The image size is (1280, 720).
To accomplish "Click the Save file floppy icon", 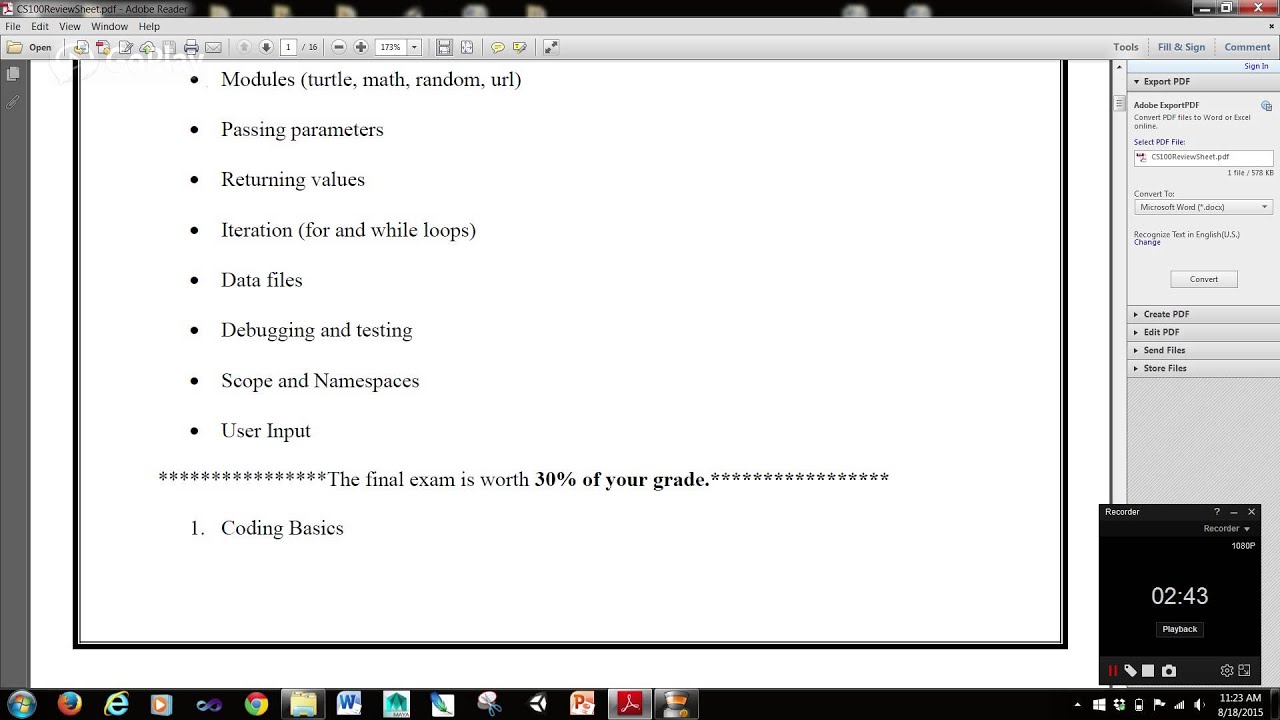I will (x=169, y=47).
